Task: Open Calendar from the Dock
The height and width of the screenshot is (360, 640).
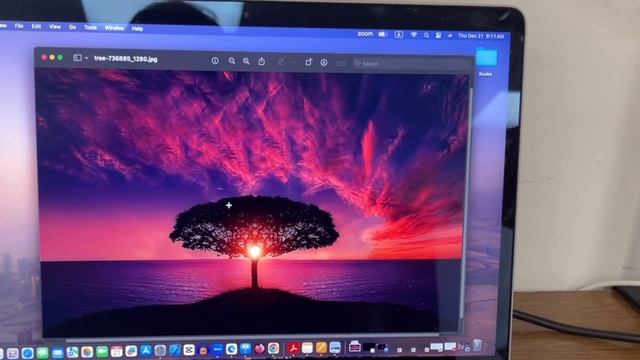Action: tap(116, 352)
